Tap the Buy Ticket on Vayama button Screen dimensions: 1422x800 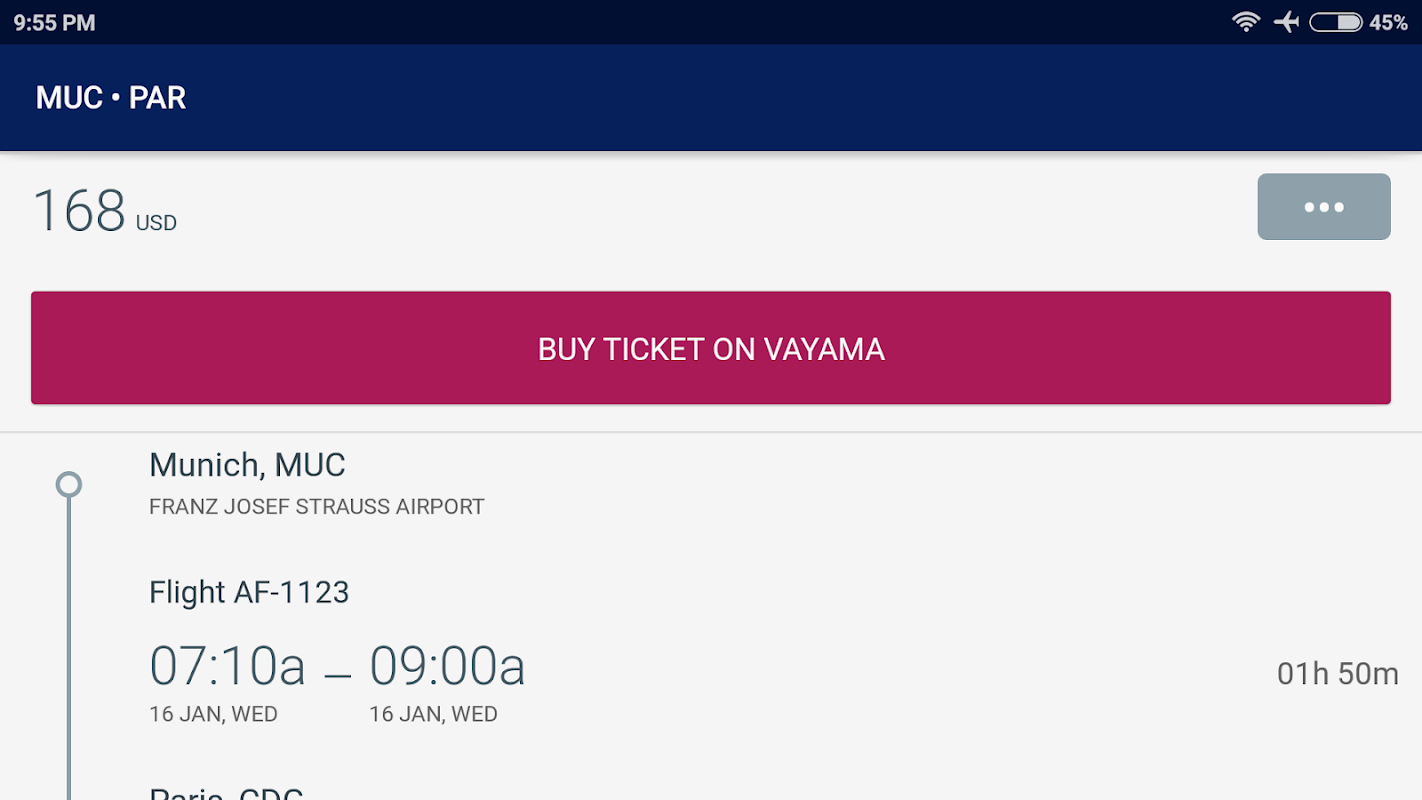point(710,348)
